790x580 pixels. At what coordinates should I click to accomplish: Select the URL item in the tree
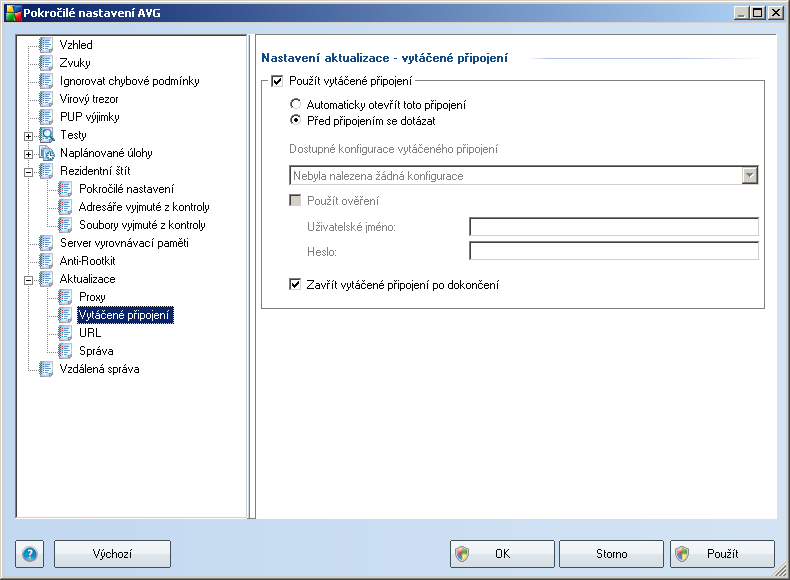pos(90,333)
